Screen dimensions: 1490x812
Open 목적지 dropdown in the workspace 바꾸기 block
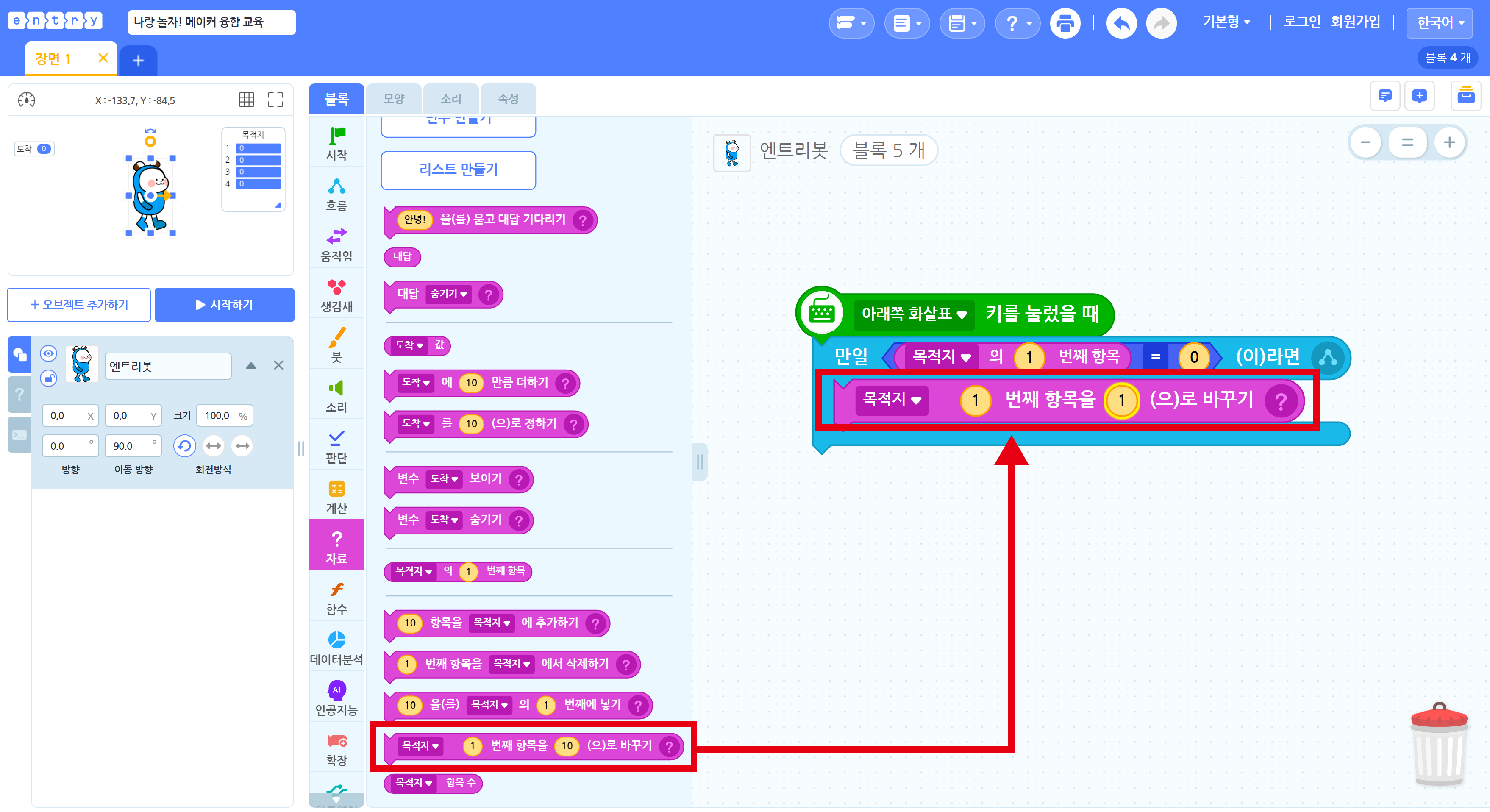pyautogui.click(x=891, y=400)
